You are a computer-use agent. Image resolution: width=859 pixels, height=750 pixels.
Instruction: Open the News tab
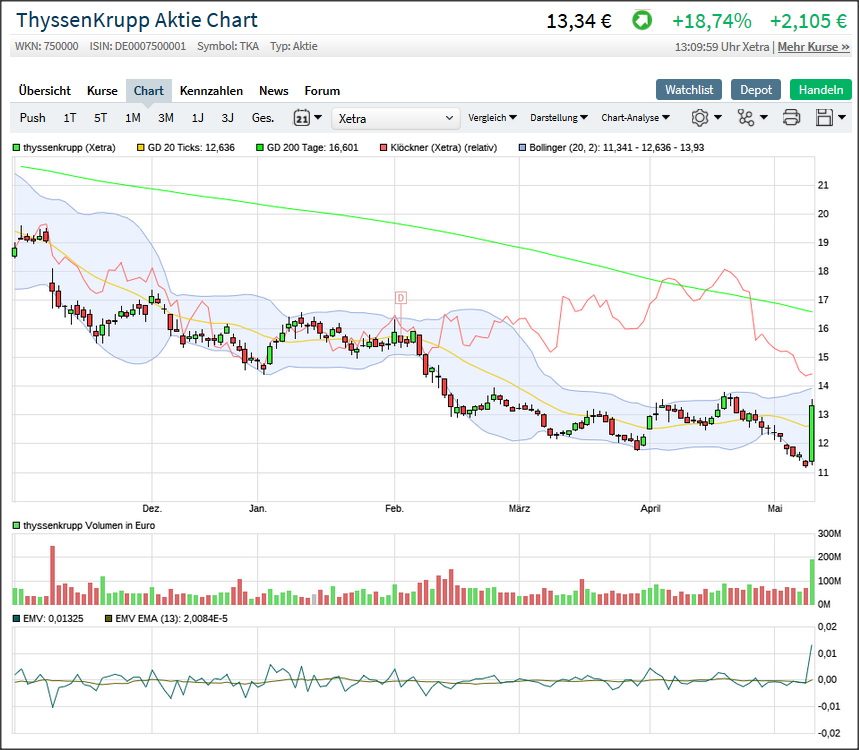click(x=273, y=91)
